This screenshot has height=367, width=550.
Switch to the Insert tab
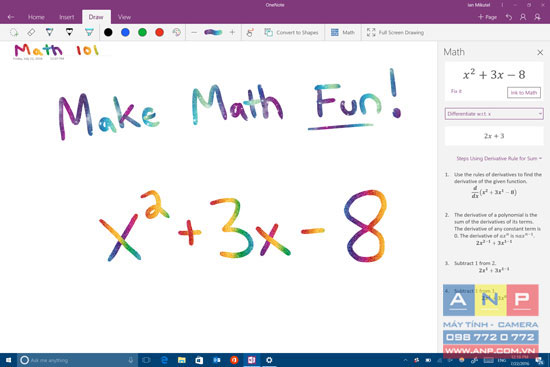tap(67, 17)
